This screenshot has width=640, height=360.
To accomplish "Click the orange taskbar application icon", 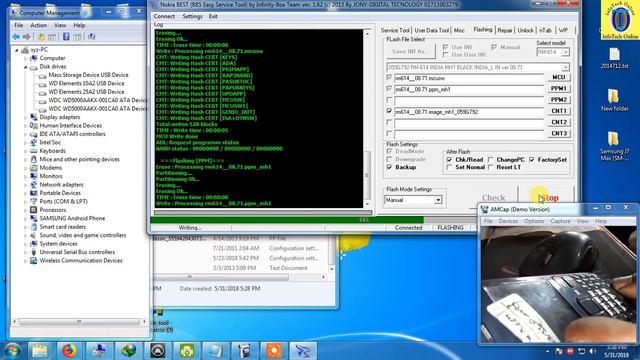I will [274, 351].
